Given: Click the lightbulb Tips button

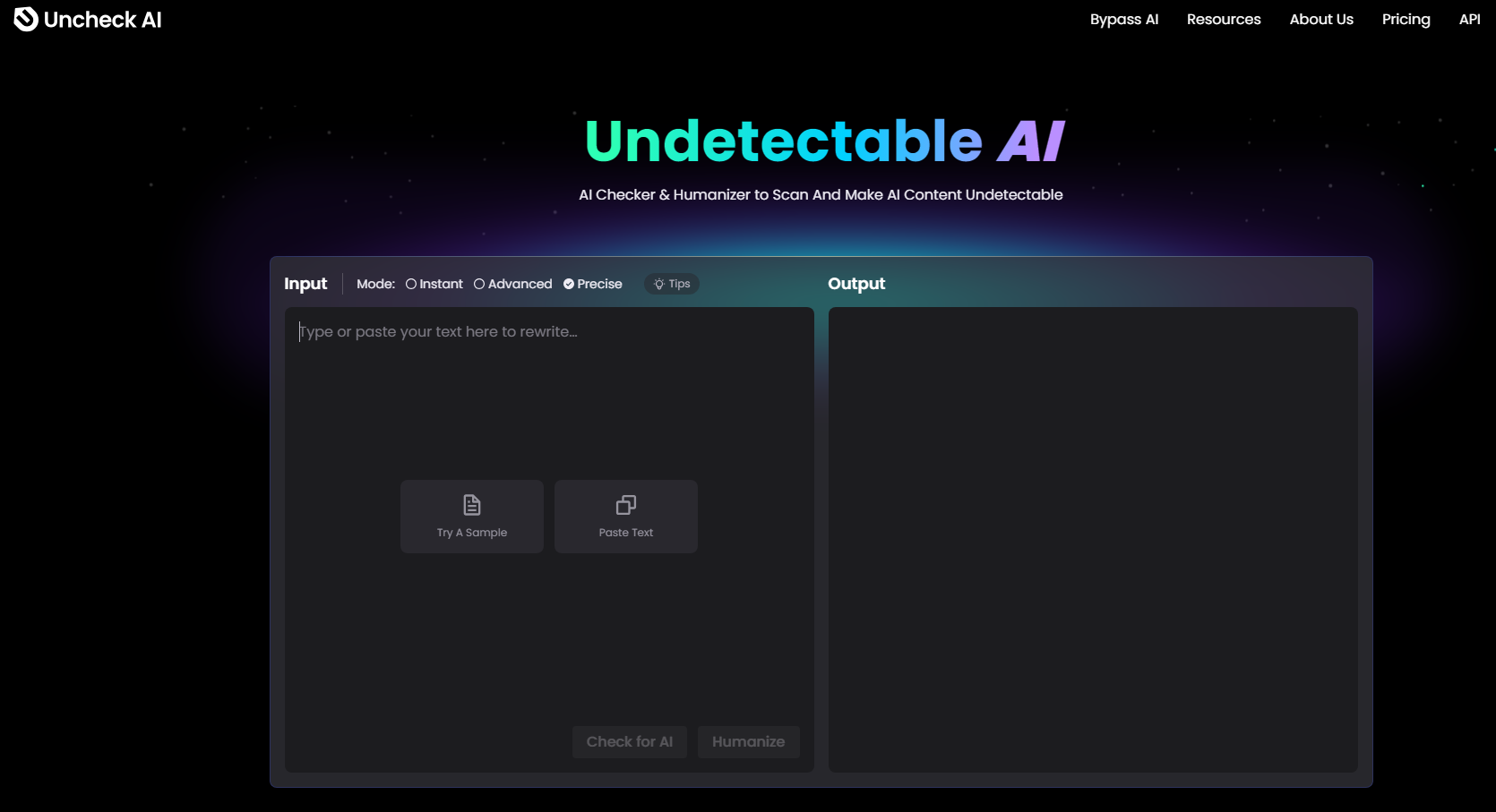Looking at the screenshot, I should tap(672, 284).
